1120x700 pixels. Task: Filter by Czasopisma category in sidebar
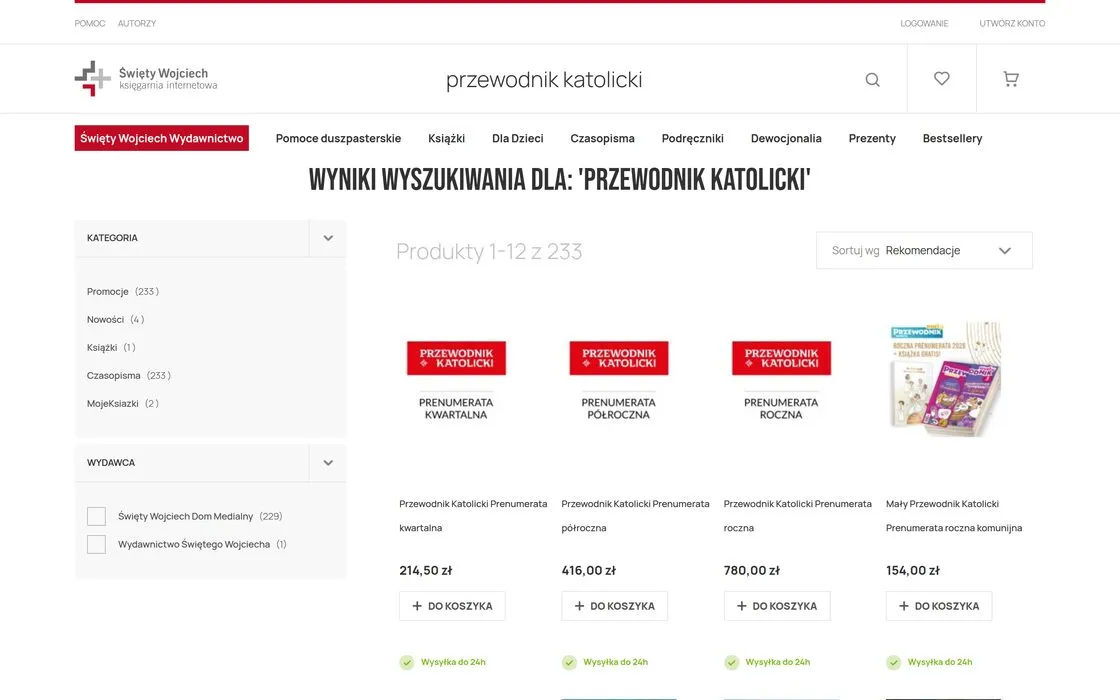(129, 375)
